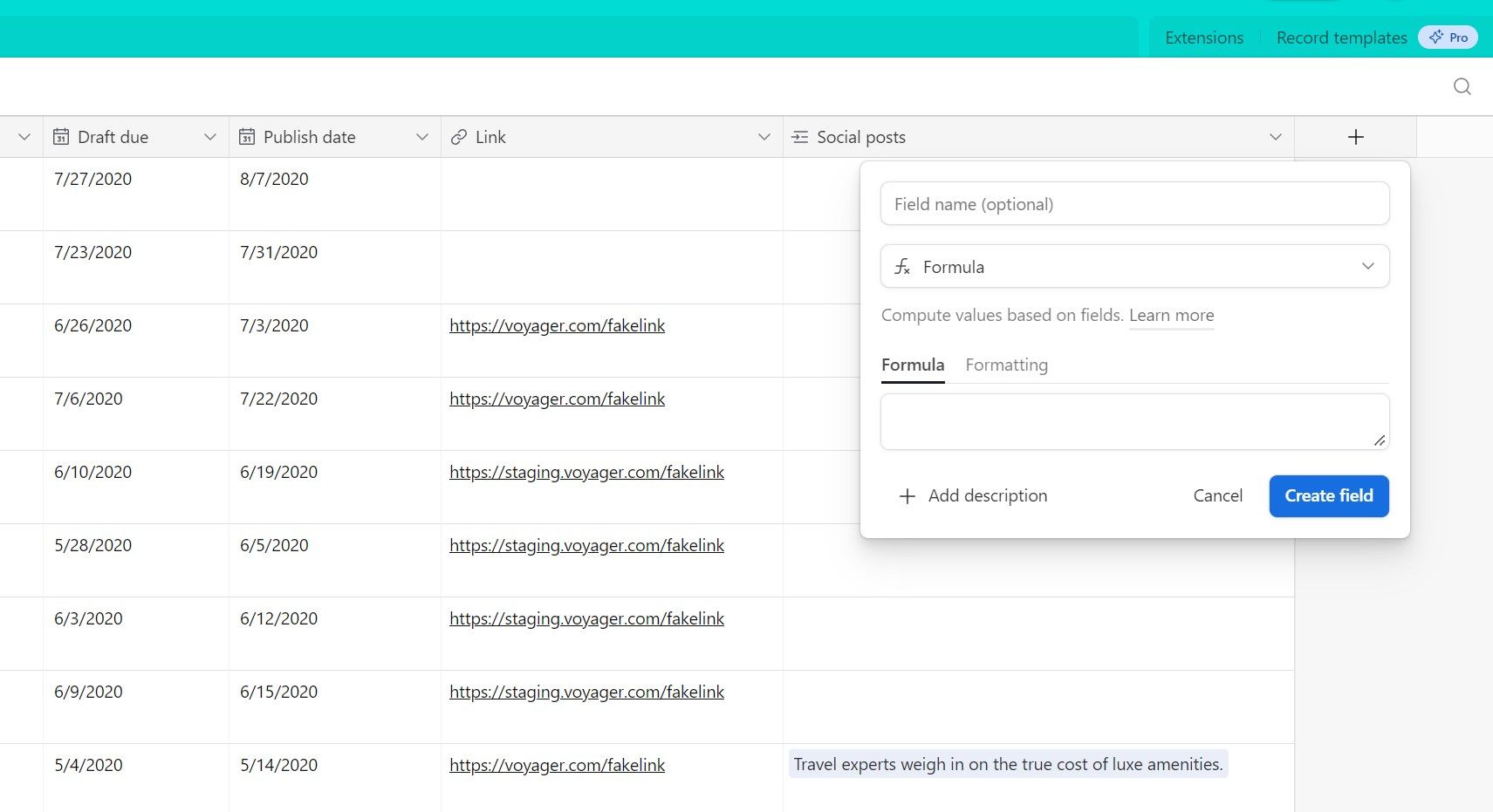
Task: Click the fx formula icon in the type selector
Action: (x=903, y=266)
